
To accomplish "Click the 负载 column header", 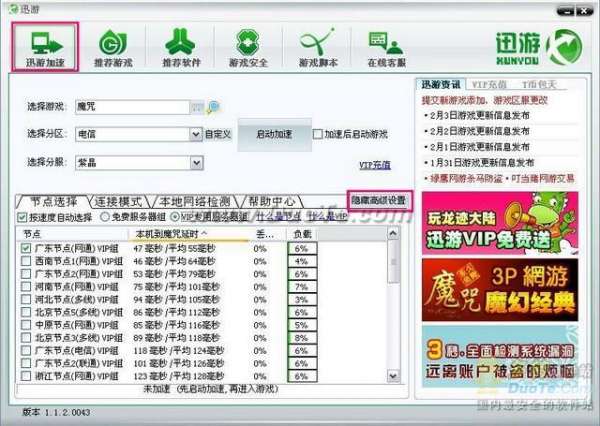I will coord(302,234).
